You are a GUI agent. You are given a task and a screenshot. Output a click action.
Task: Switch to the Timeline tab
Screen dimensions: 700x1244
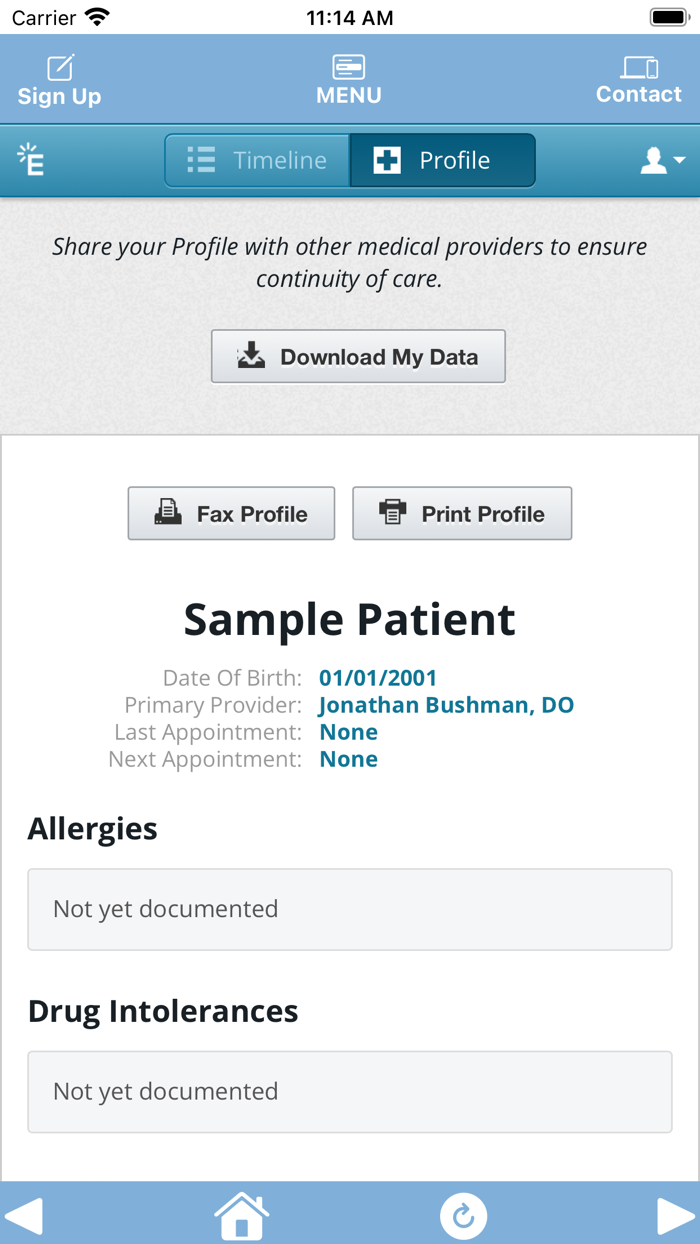(x=258, y=160)
